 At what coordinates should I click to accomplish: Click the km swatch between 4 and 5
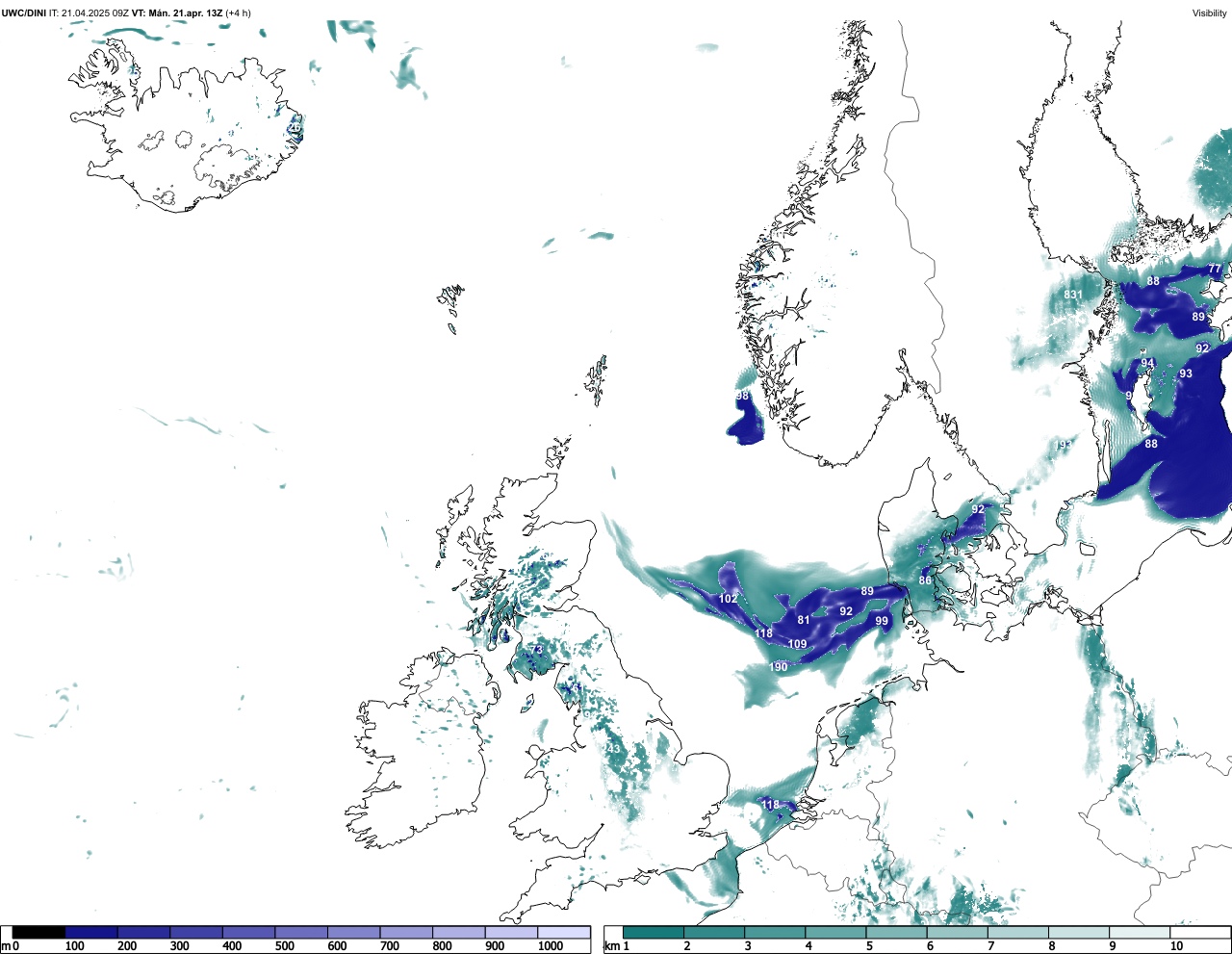[835, 932]
